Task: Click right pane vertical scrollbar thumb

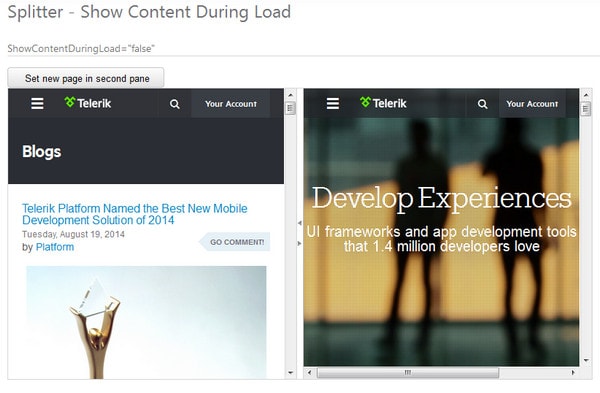Action: pyautogui.click(x=586, y=109)
